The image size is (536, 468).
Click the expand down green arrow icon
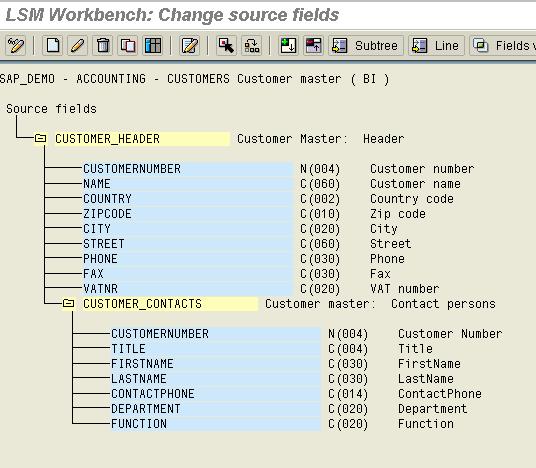coord(288,45)
